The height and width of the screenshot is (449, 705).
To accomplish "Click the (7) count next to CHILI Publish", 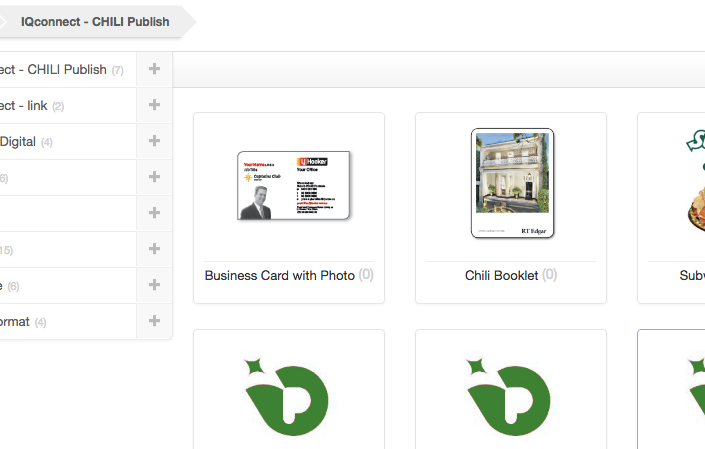I will coord(118,71).
